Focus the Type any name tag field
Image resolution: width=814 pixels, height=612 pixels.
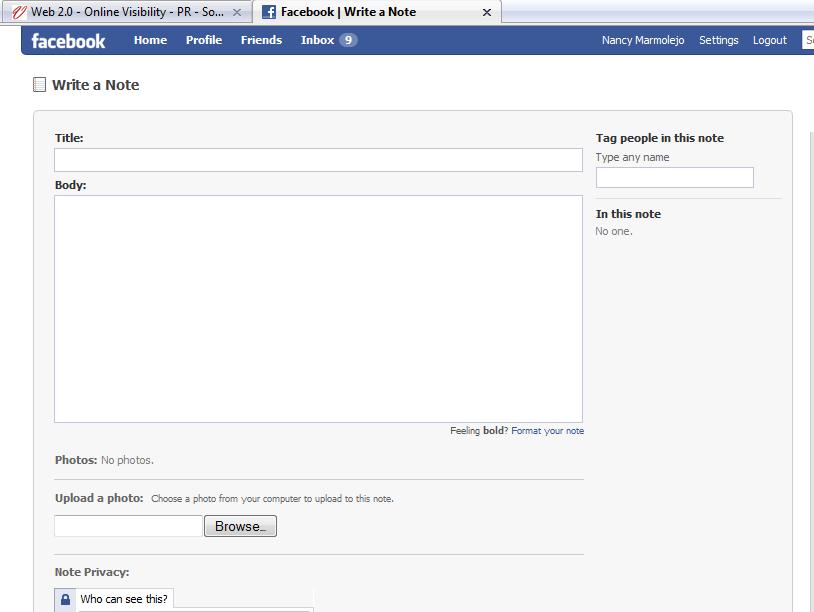click(674, 178)
